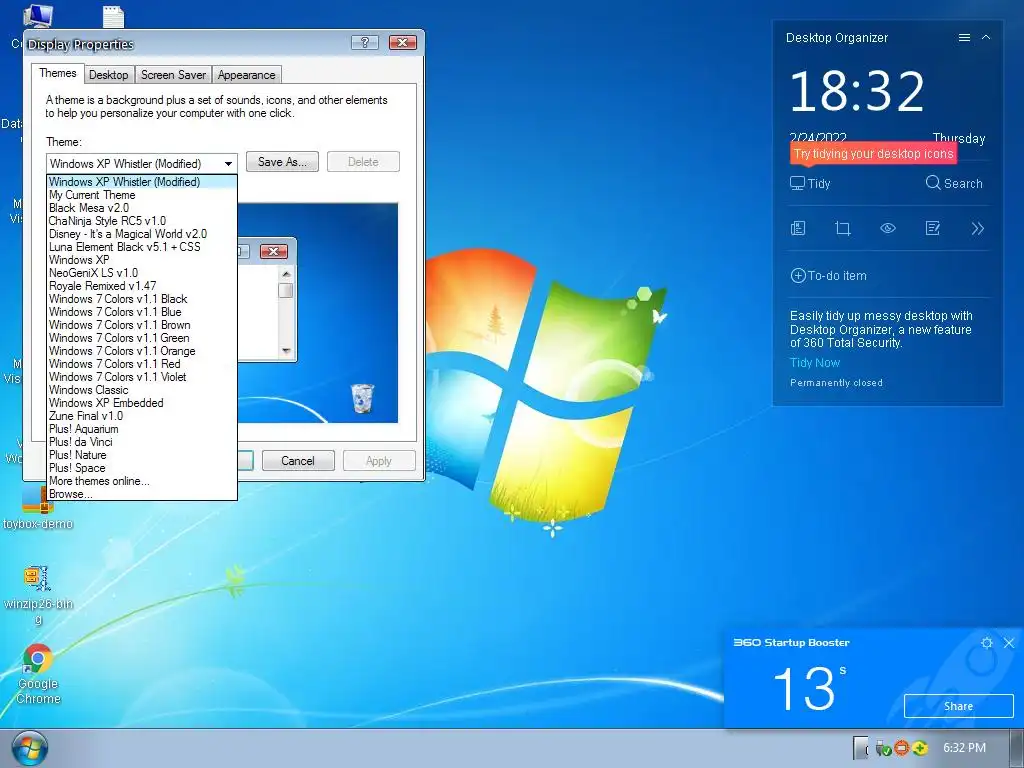
Task: Click Share in 360 Startup Booster
Action: [x=958, y=706]
